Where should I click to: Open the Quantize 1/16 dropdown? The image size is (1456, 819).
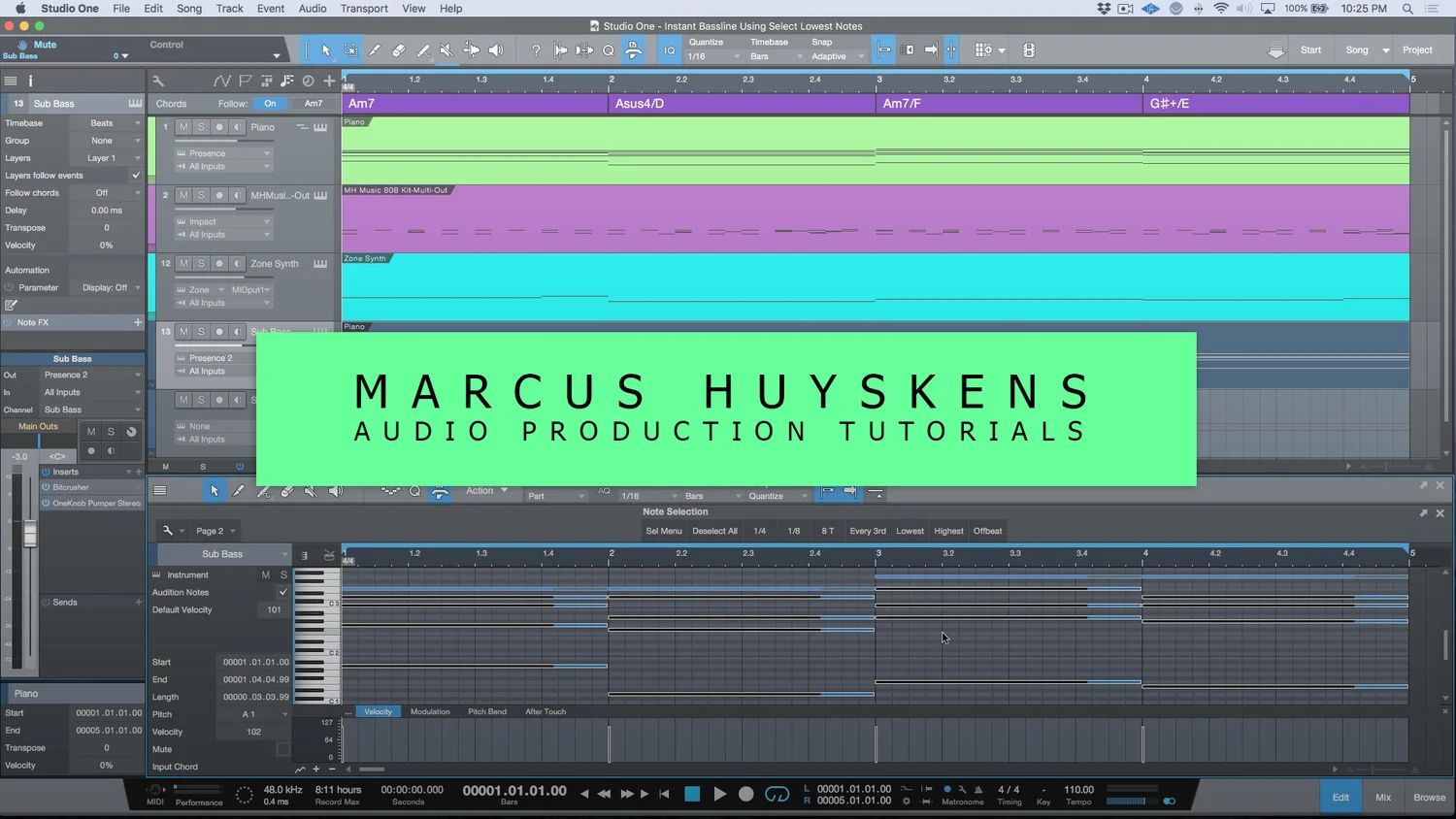click(x=713, y=56)
